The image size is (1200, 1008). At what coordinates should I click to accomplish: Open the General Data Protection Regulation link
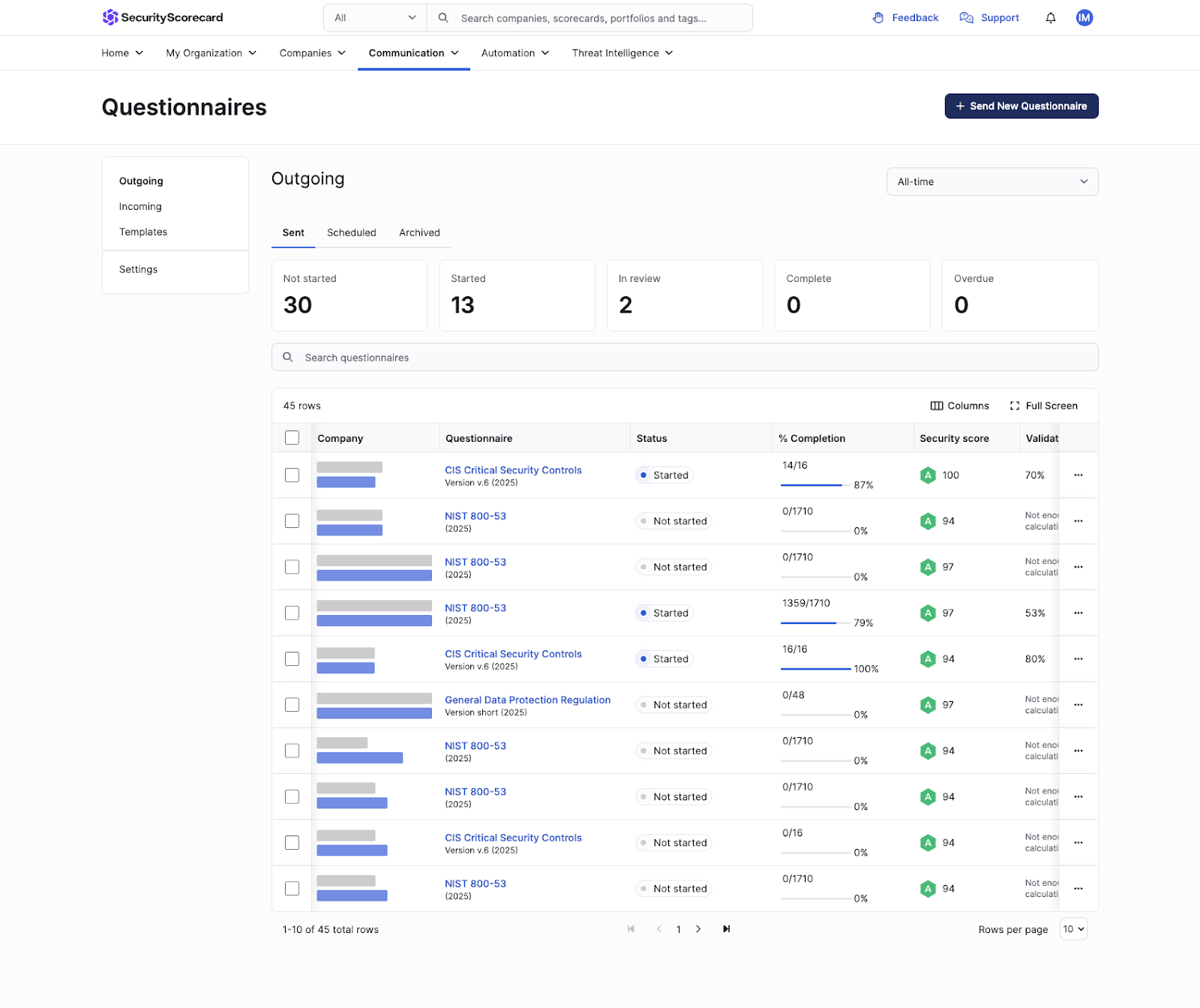pyautogui.click(x=527, y=700)
